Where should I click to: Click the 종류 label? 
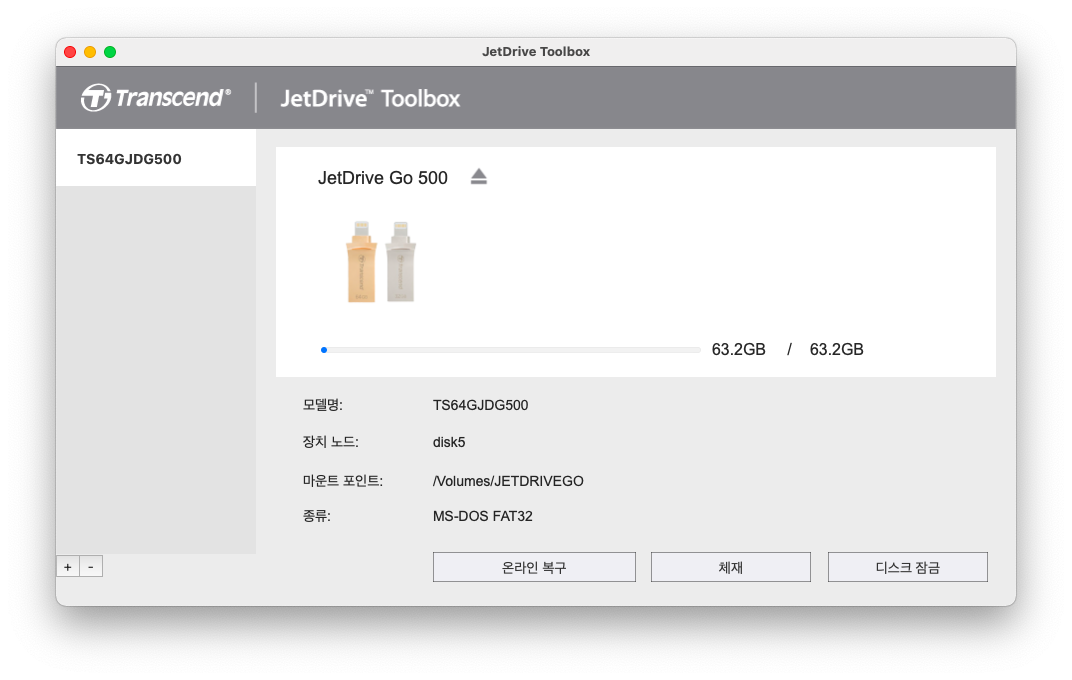(x=316, y=515)
